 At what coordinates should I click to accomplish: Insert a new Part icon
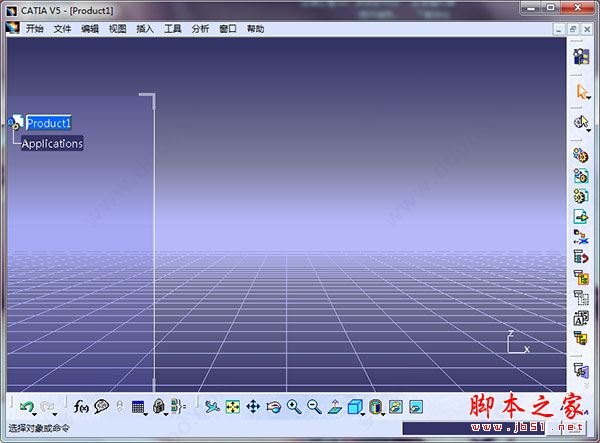click(x=581, y=196)
